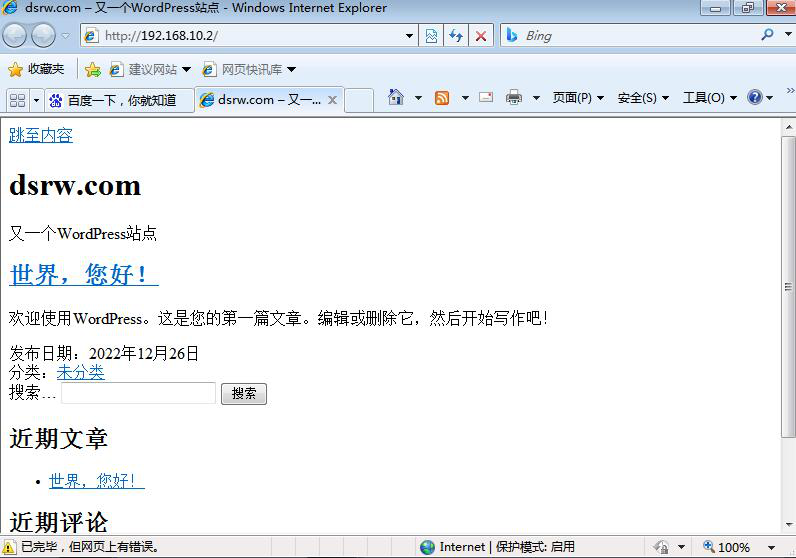Close the dsrw.com tab
Viewport: 796px width, 558px height.
coord(333,100)
